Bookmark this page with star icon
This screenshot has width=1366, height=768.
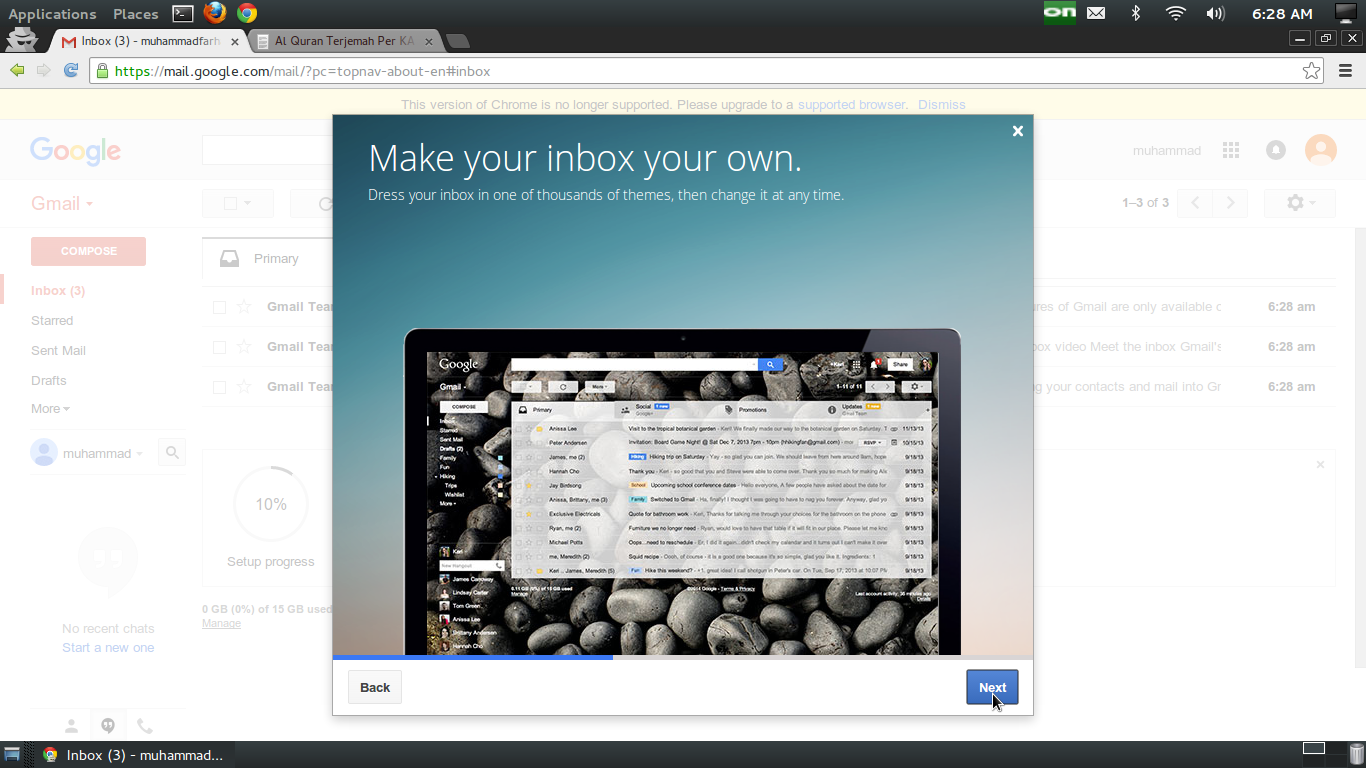click(1311, 71)
